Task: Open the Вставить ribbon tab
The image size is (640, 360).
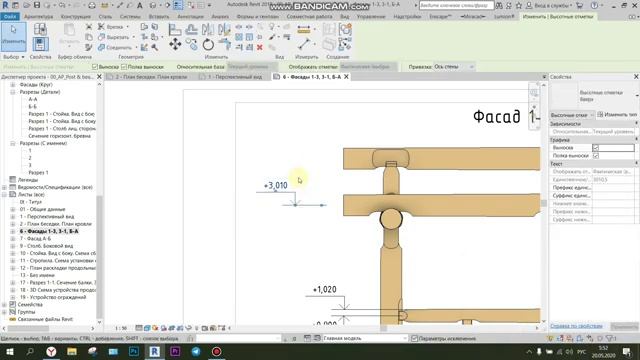Action: (x=158, y=16)
